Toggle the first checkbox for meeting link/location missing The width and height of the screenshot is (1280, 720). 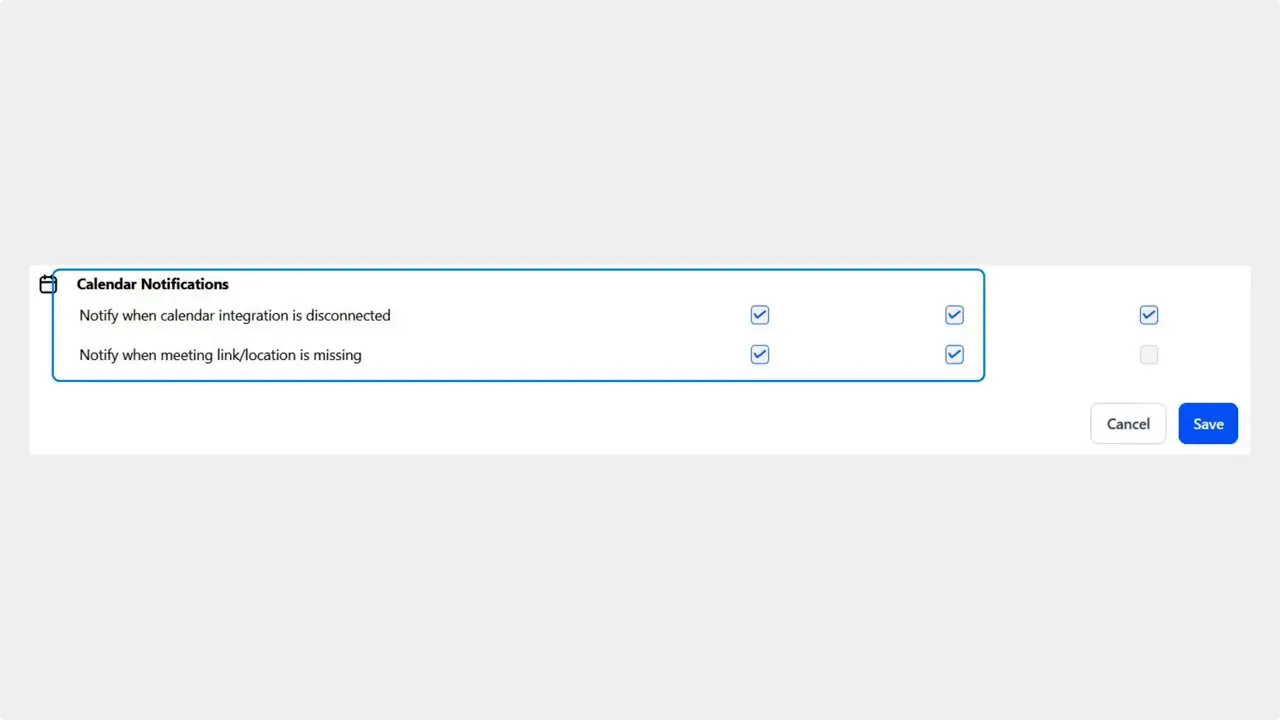[759, 354]
